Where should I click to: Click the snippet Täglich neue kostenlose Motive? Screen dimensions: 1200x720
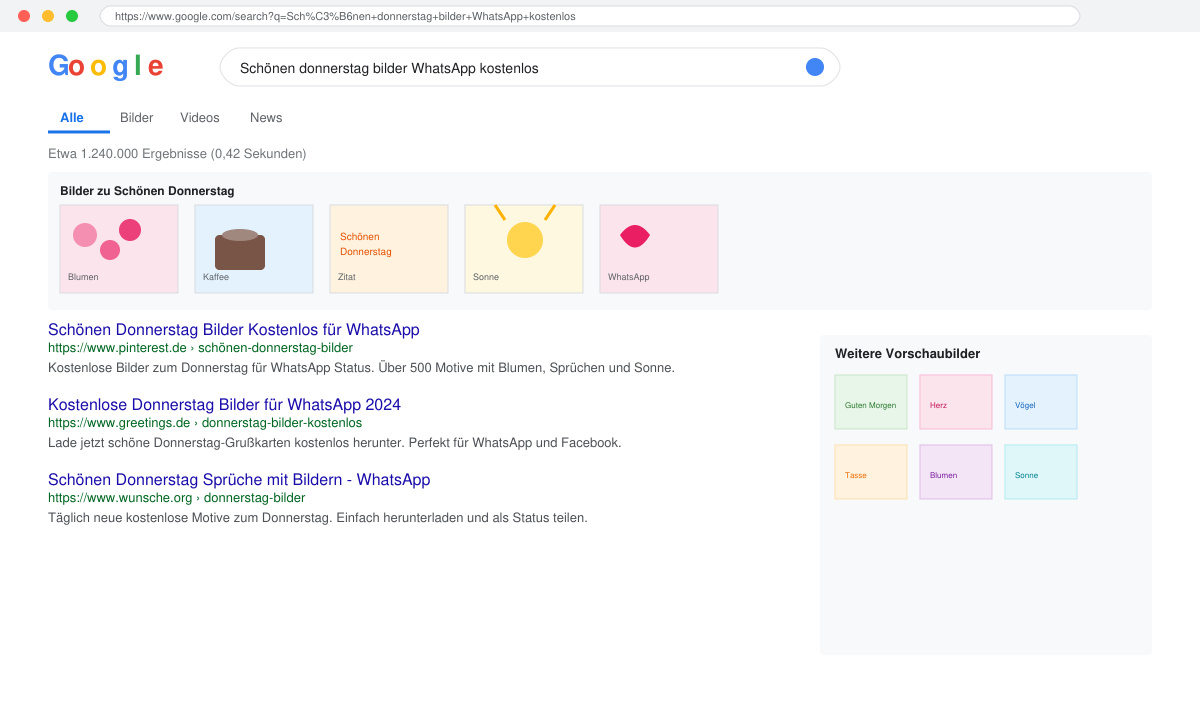click(318, 518)
